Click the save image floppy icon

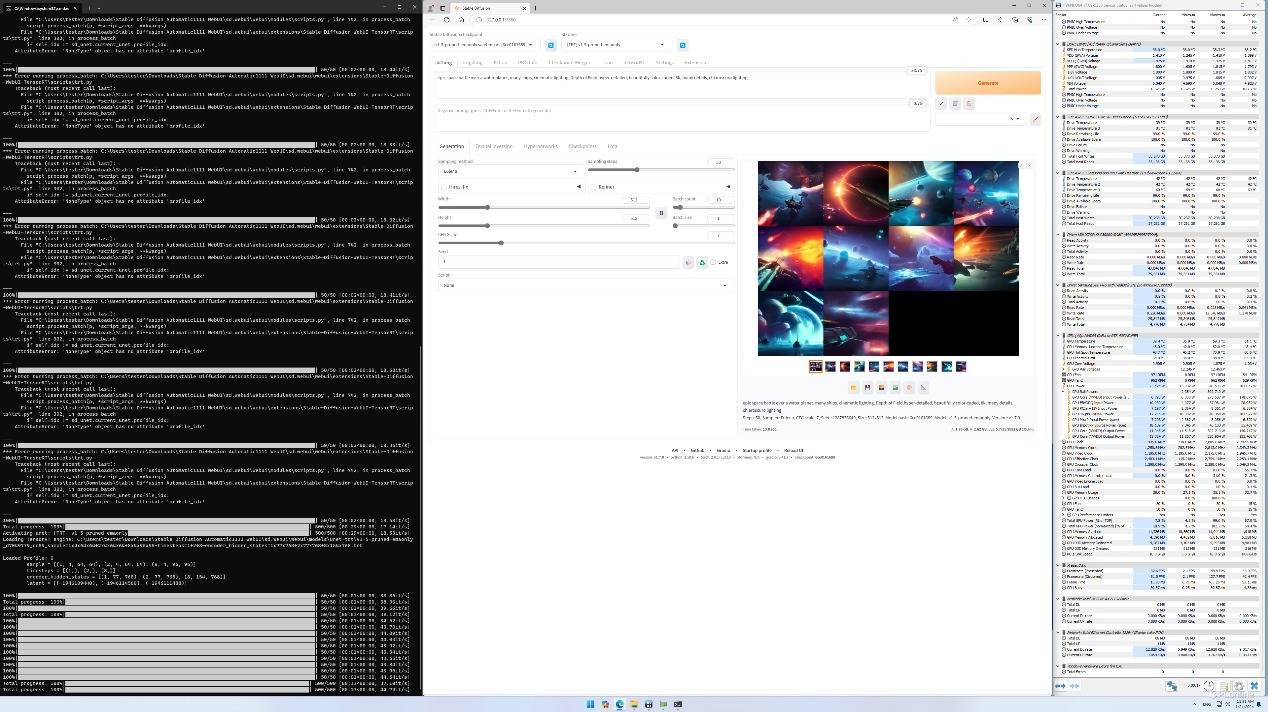click(x=867, y=387)
